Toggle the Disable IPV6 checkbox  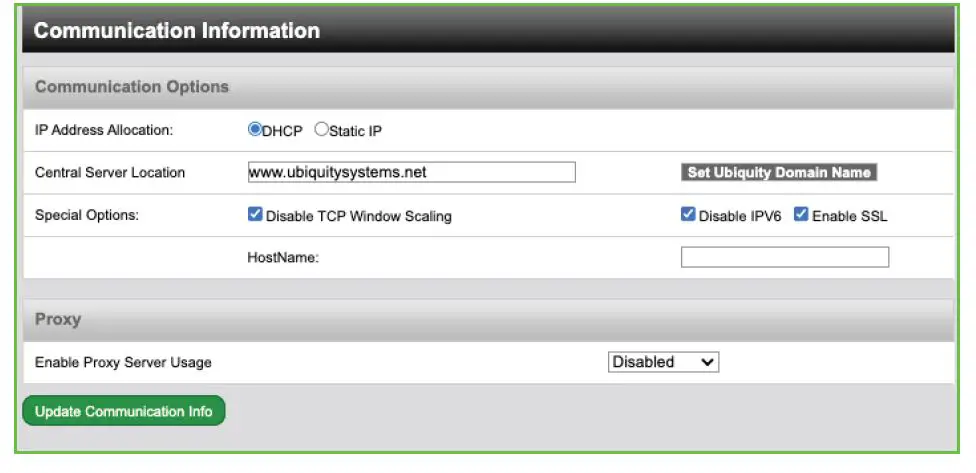pyautogui.click(x=688, y=215)
